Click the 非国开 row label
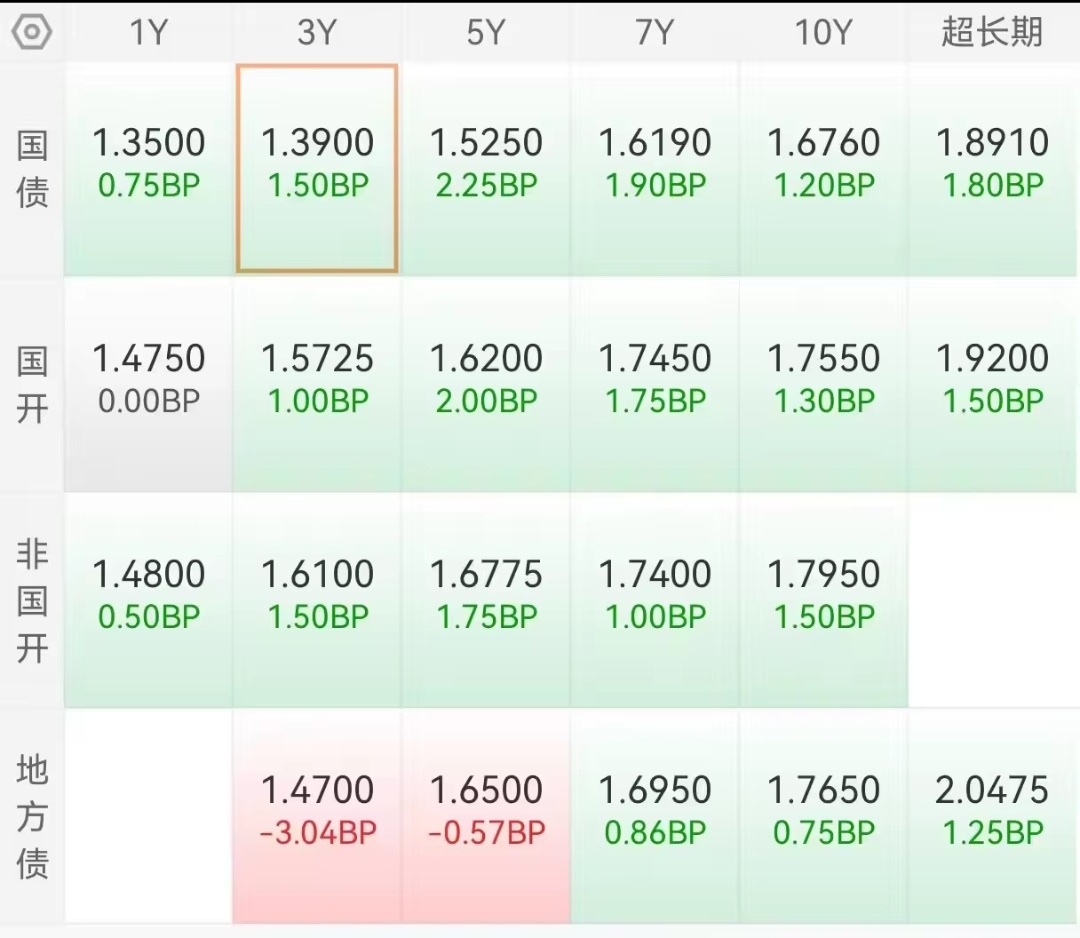Image resolution: width=1080 pixels, height=938 pixels. click(32, 601)
